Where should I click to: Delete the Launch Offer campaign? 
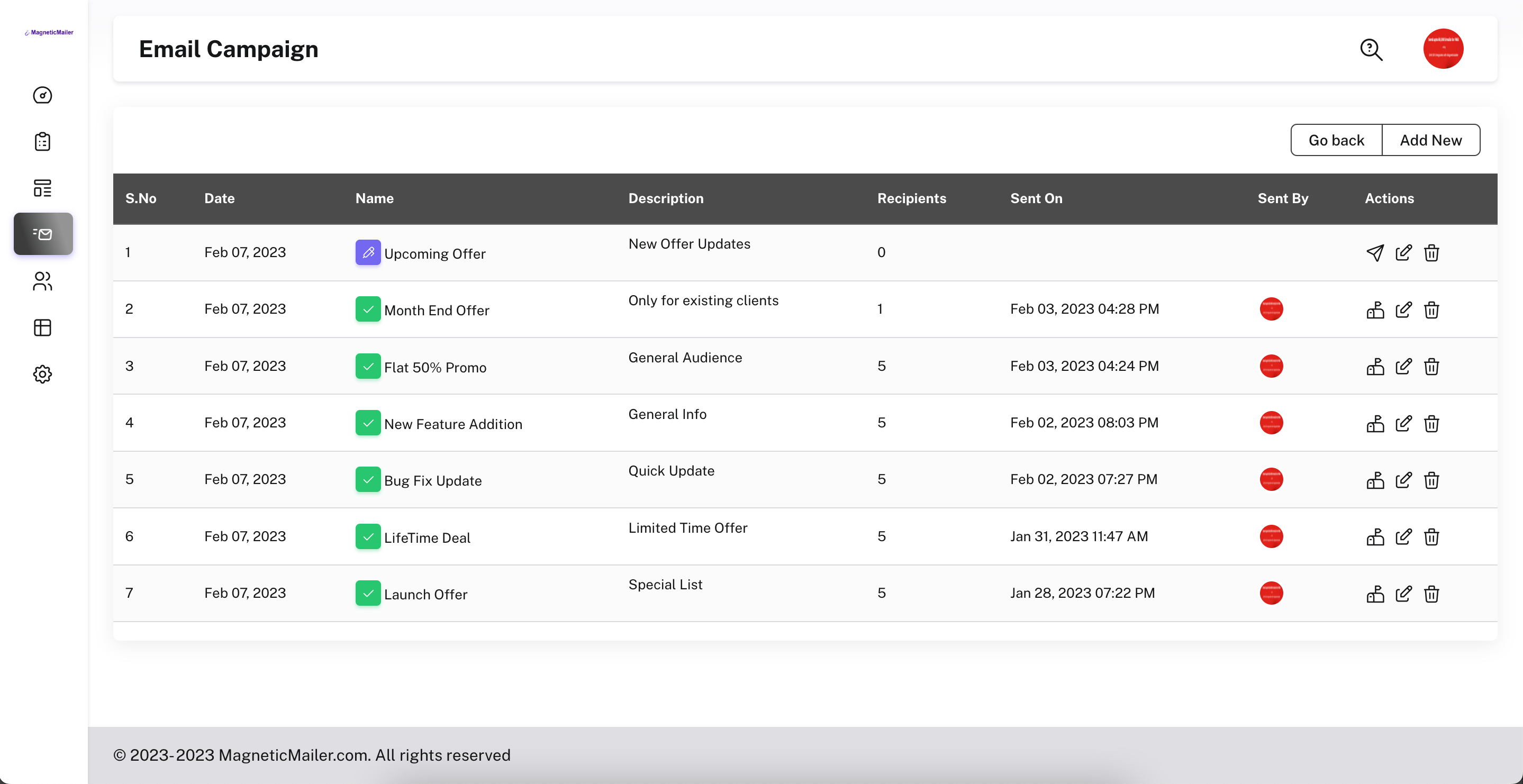pyautogui.click(x=1431, y=594)
